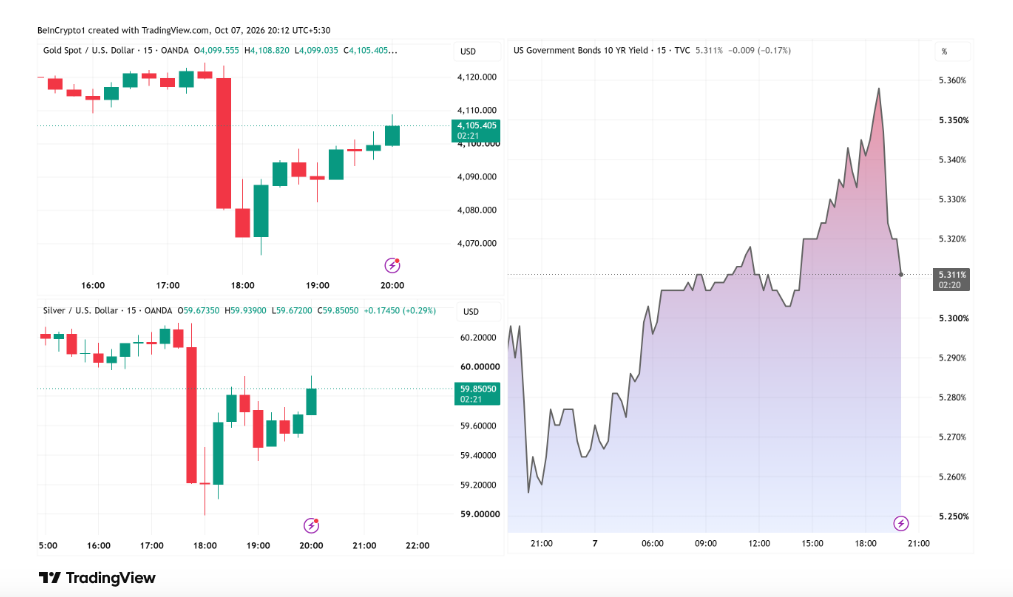
Task: Click the 06:00 time label on the bond chart
Action: click(x=653, y=543)
